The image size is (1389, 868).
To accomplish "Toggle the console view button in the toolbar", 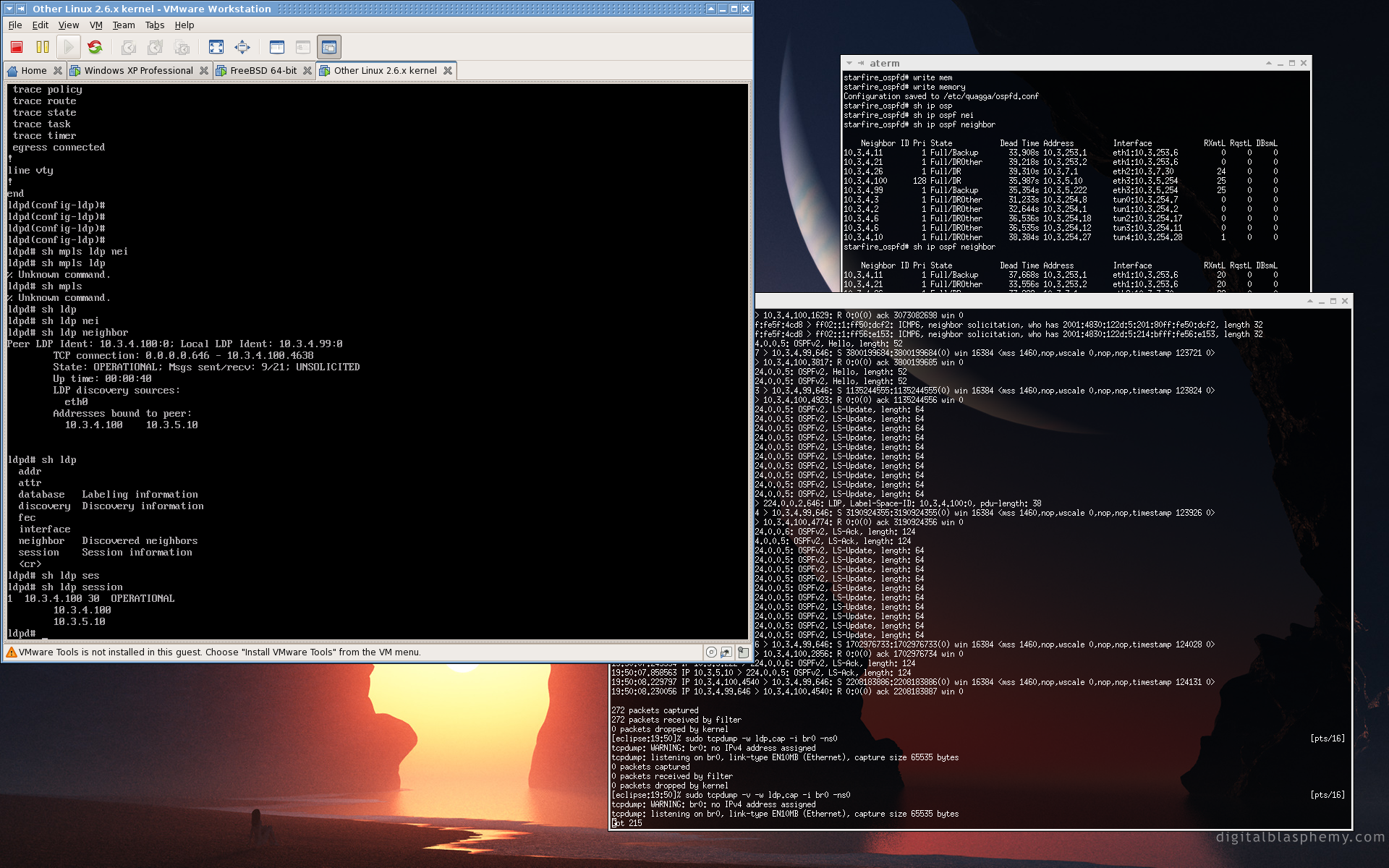I will click(x=329, y=47).
